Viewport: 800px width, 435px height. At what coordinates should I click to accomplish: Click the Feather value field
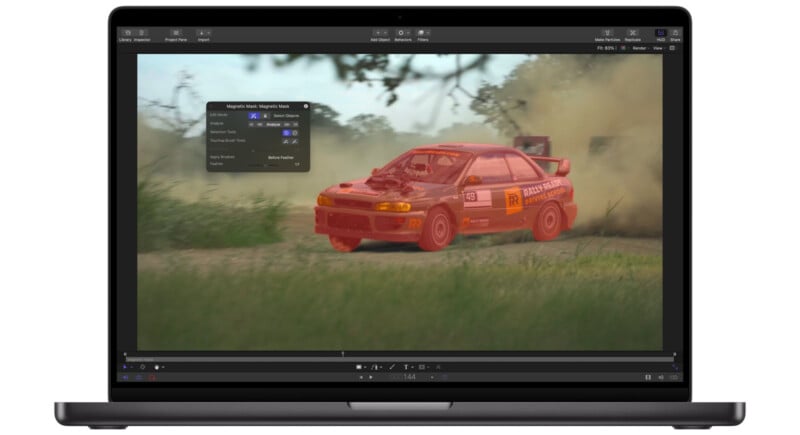pyautogui.click(x=297, y=164)
